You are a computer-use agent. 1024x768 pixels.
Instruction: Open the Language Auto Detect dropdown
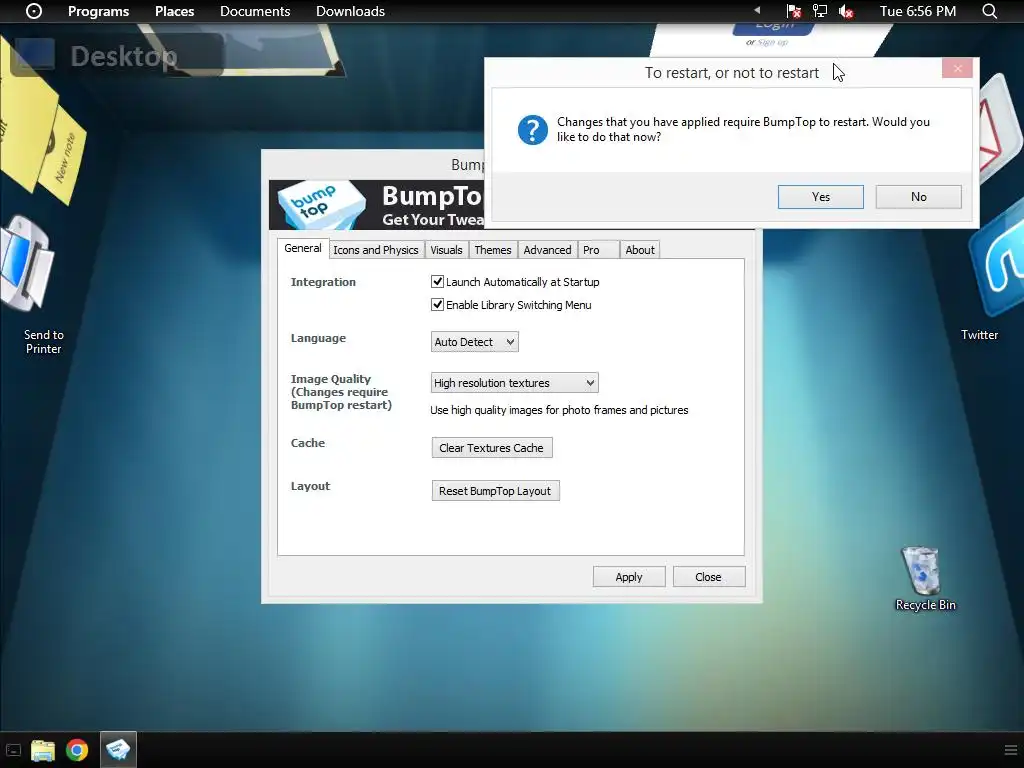474,342
